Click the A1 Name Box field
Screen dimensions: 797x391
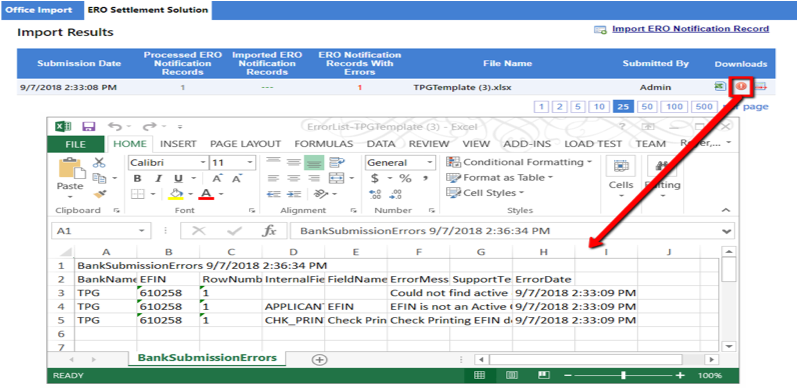(100, 231)
